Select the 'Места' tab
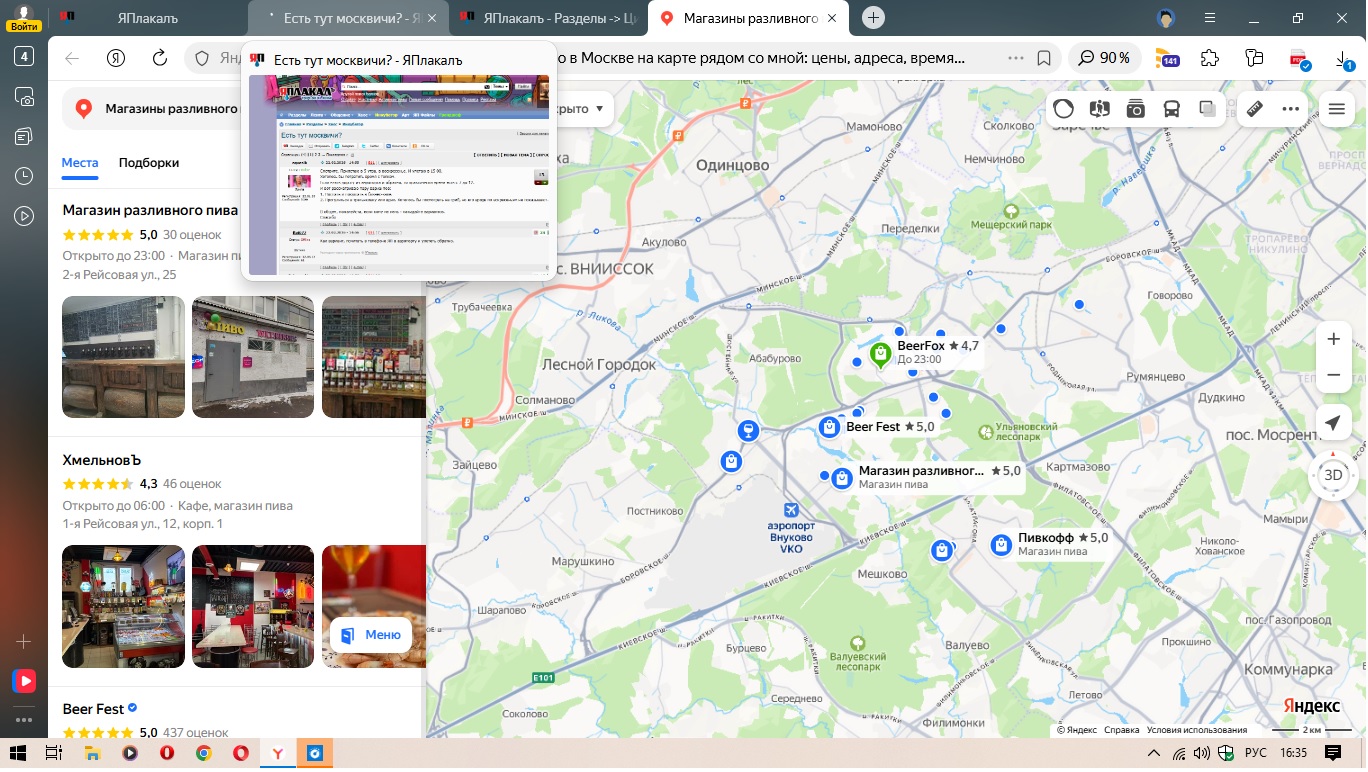The width and height of the screenshot is (1368, 772). pyautogui.click(x=80, y=163)
